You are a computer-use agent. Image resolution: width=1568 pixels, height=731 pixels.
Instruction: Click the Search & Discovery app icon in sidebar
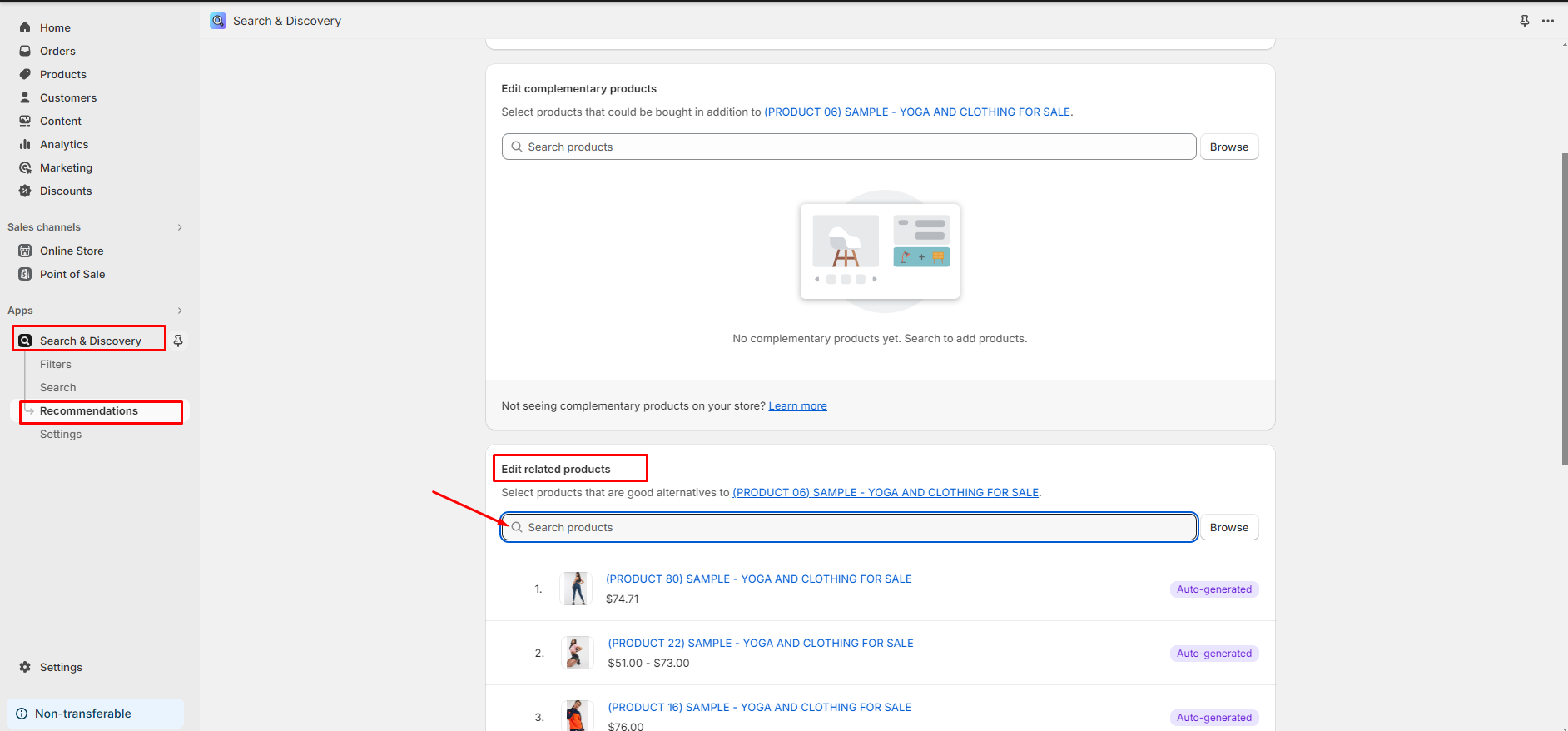(x=25, y=341)
